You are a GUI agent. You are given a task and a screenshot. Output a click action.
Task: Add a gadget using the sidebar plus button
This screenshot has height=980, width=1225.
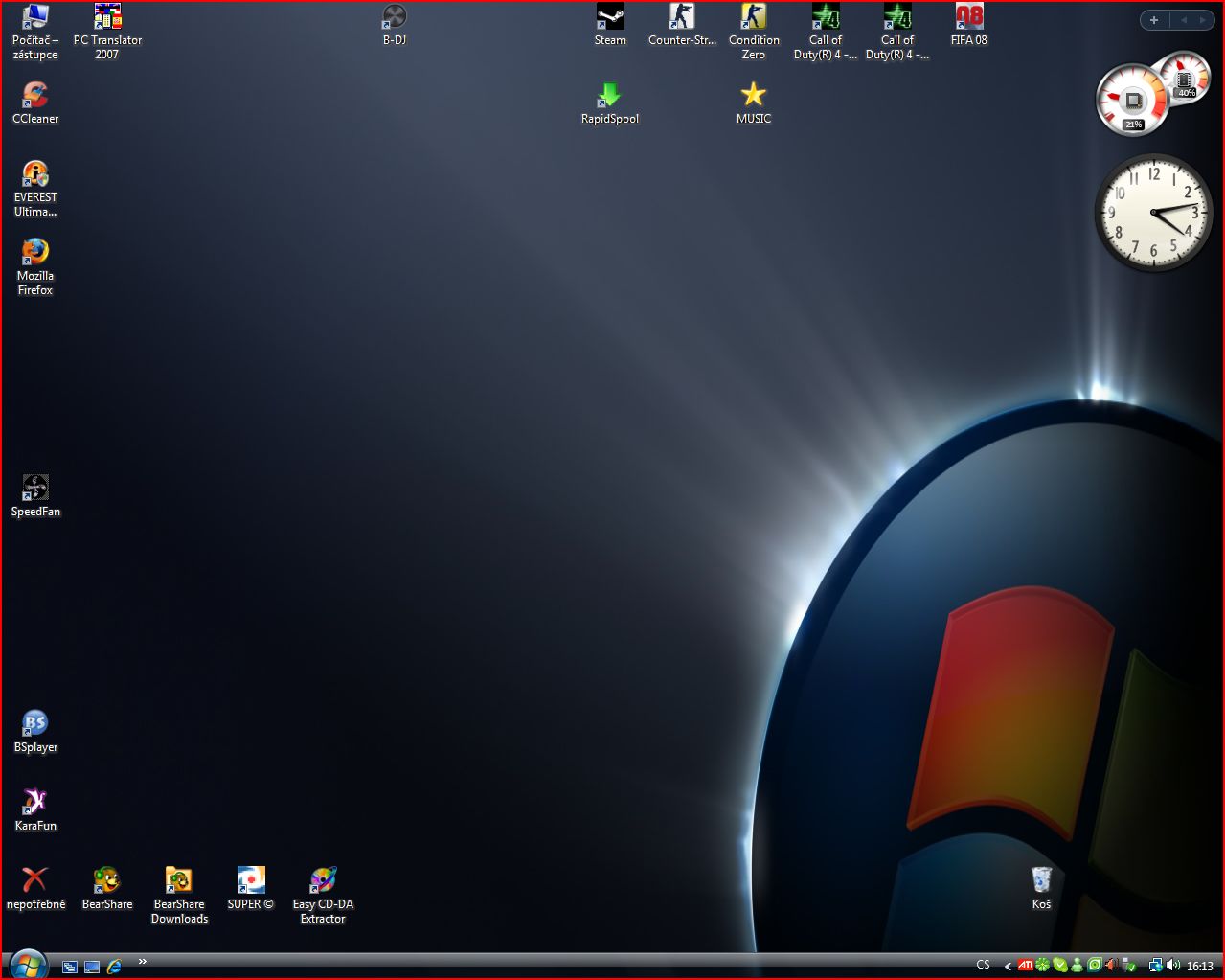[x=1154, y=20]
